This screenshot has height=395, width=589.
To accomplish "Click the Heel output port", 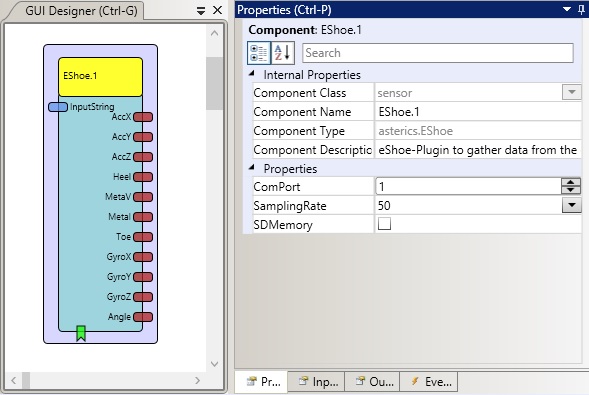I will point(143,177).
